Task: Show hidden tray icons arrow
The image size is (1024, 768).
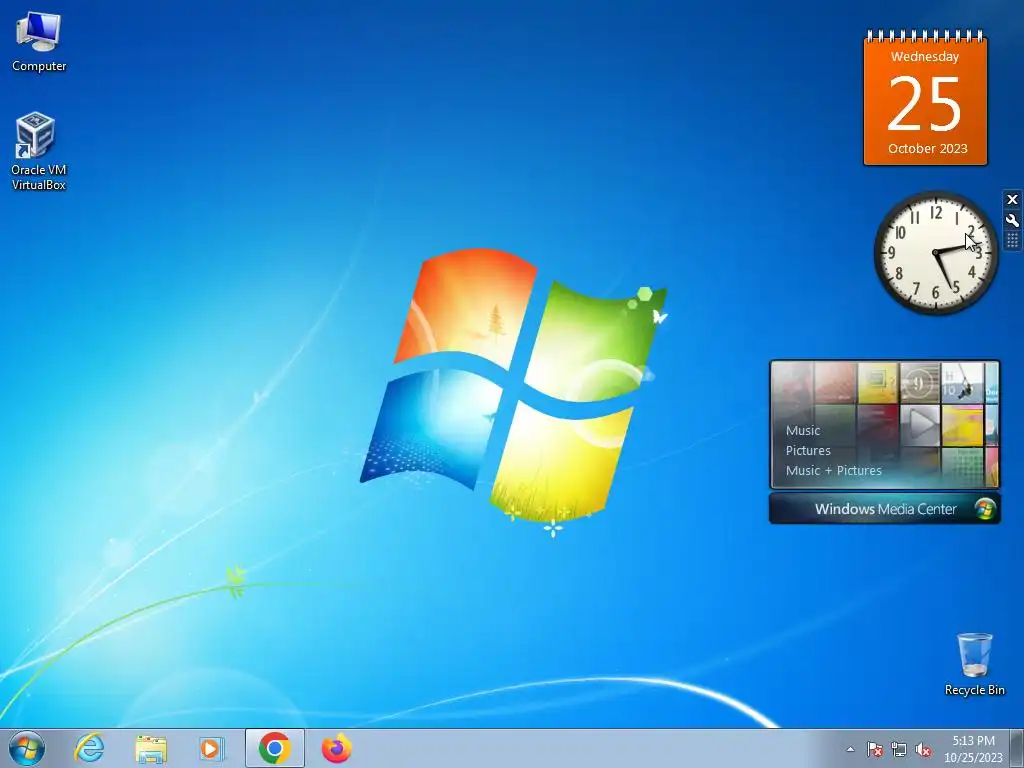Action: [850, 750]
